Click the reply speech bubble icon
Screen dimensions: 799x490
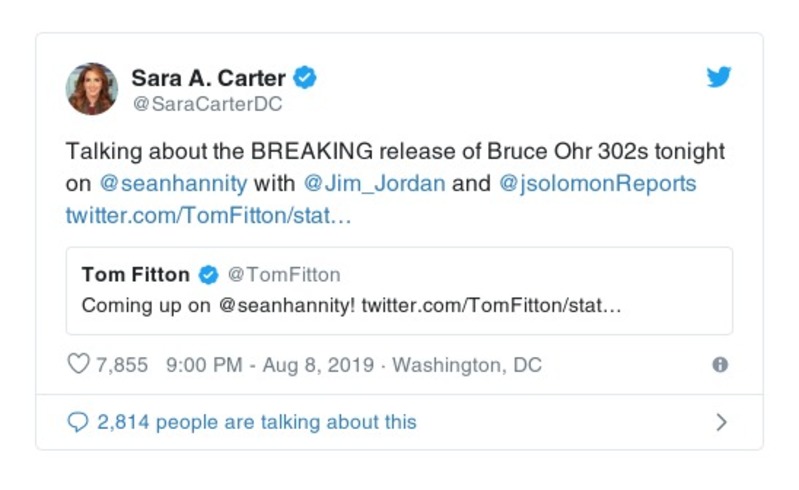tap(78, 422)
